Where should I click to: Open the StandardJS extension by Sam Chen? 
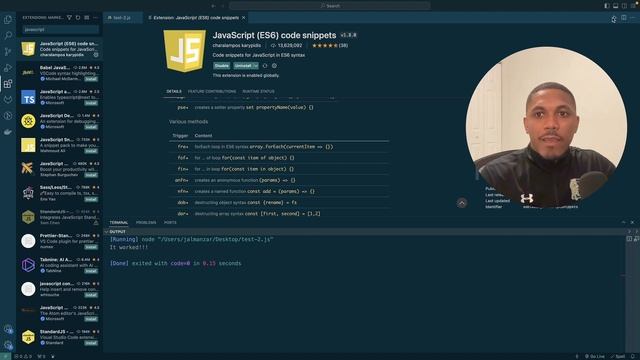[x=60, y=217]
